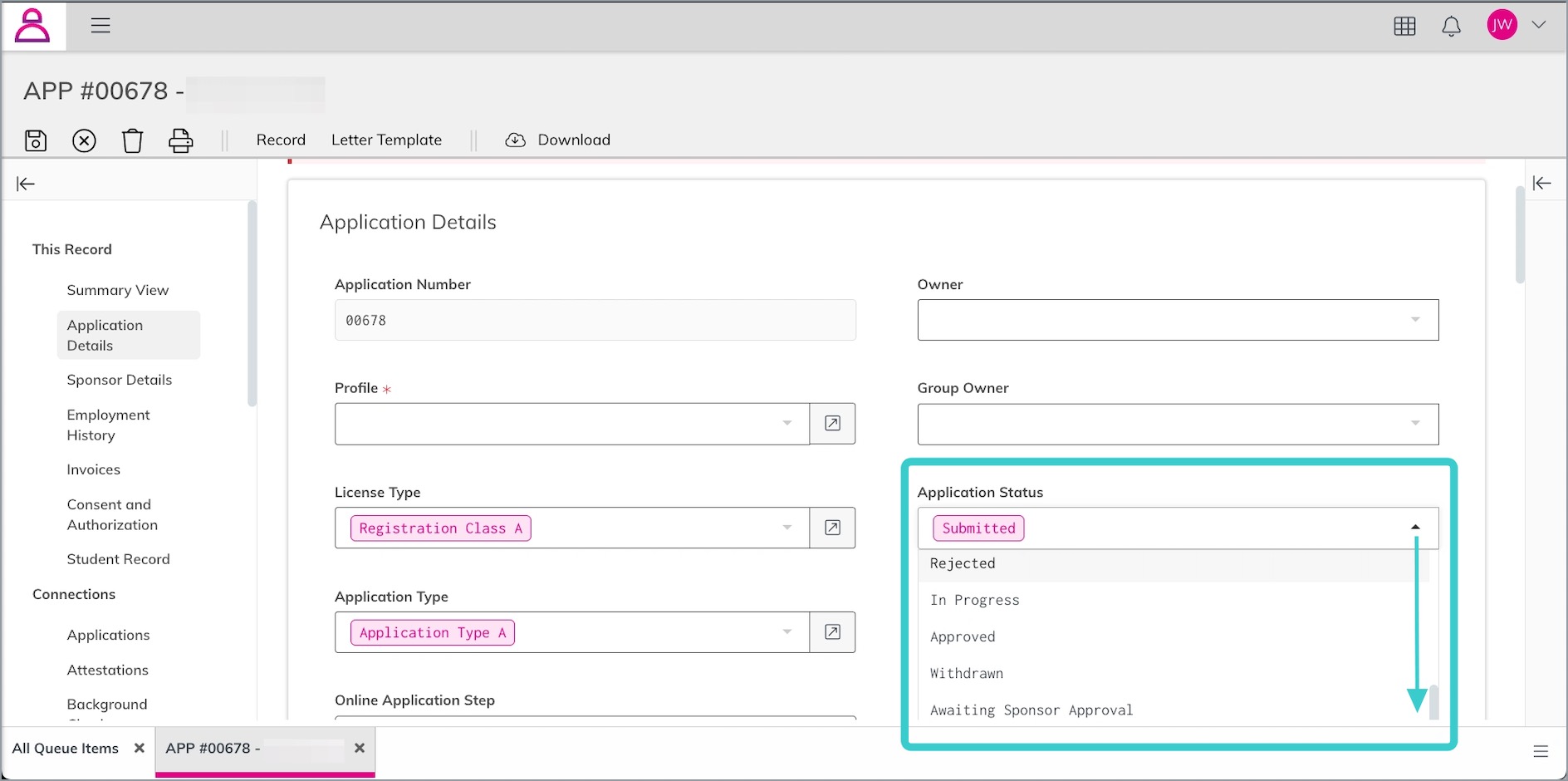Open Applications under Connections
This screenshot has height=781, width=1568.
[109, 635]
